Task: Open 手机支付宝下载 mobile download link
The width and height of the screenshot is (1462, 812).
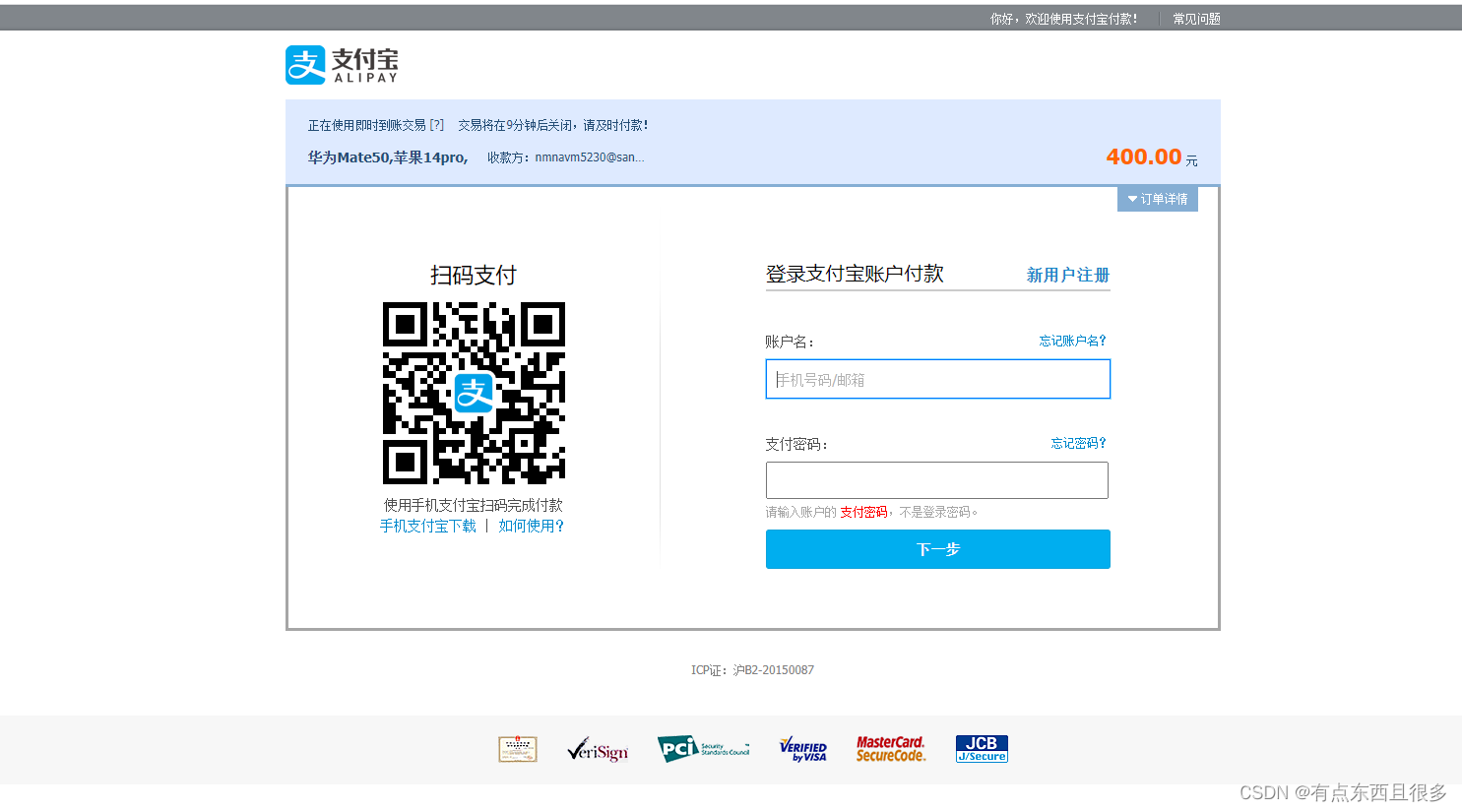Action: [428, 526]
